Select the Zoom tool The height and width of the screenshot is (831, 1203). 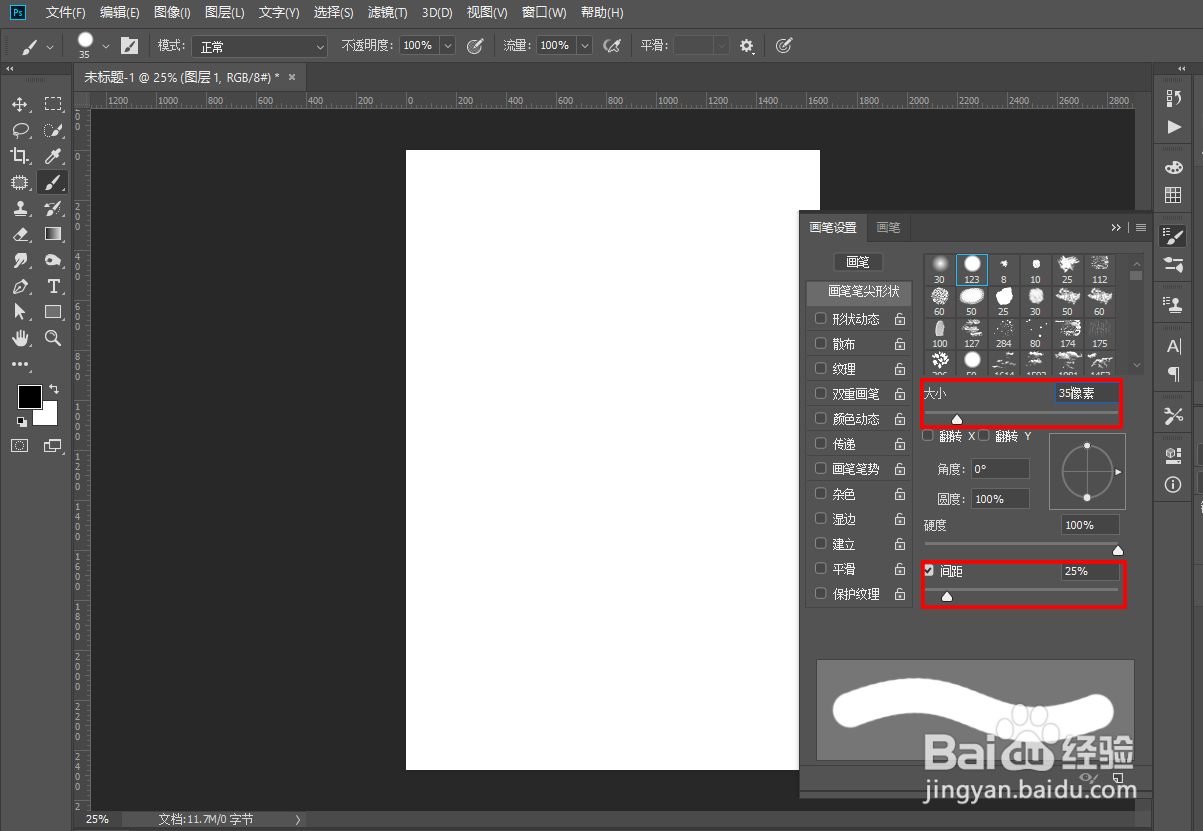[x=53, y=338]
